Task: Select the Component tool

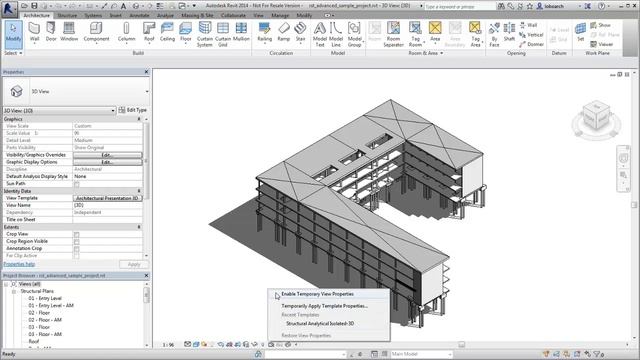Action: (96, 32)
